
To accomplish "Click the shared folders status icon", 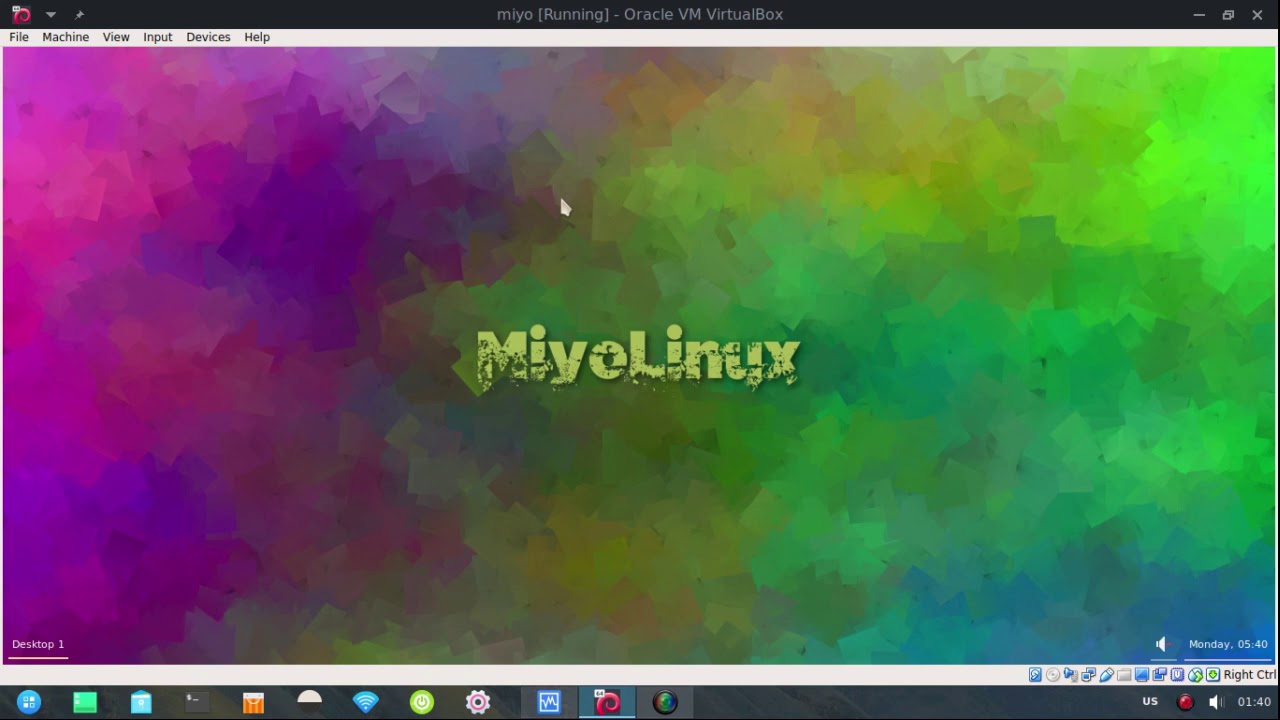I will [x=1124, y=675].
